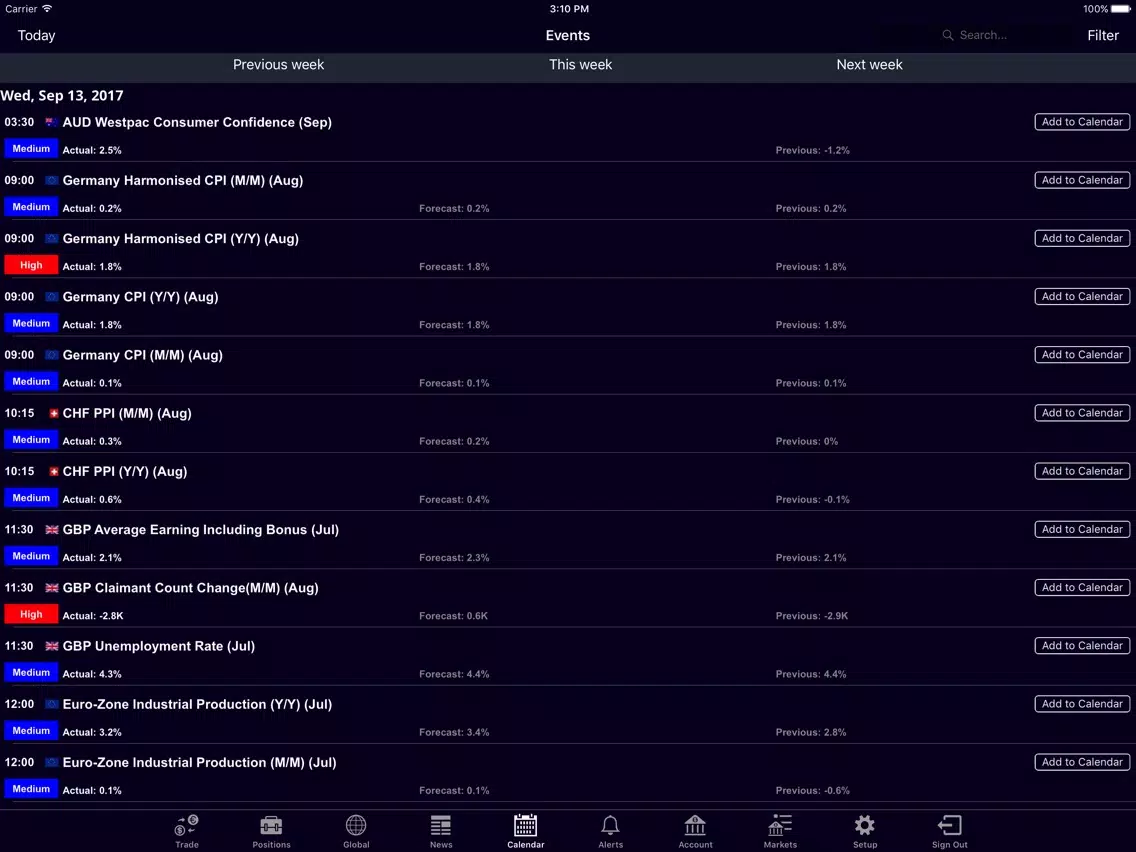1136x852 pixels.
Task: Add GBP Claimant Count Change to calendar
Action: 1082,588
